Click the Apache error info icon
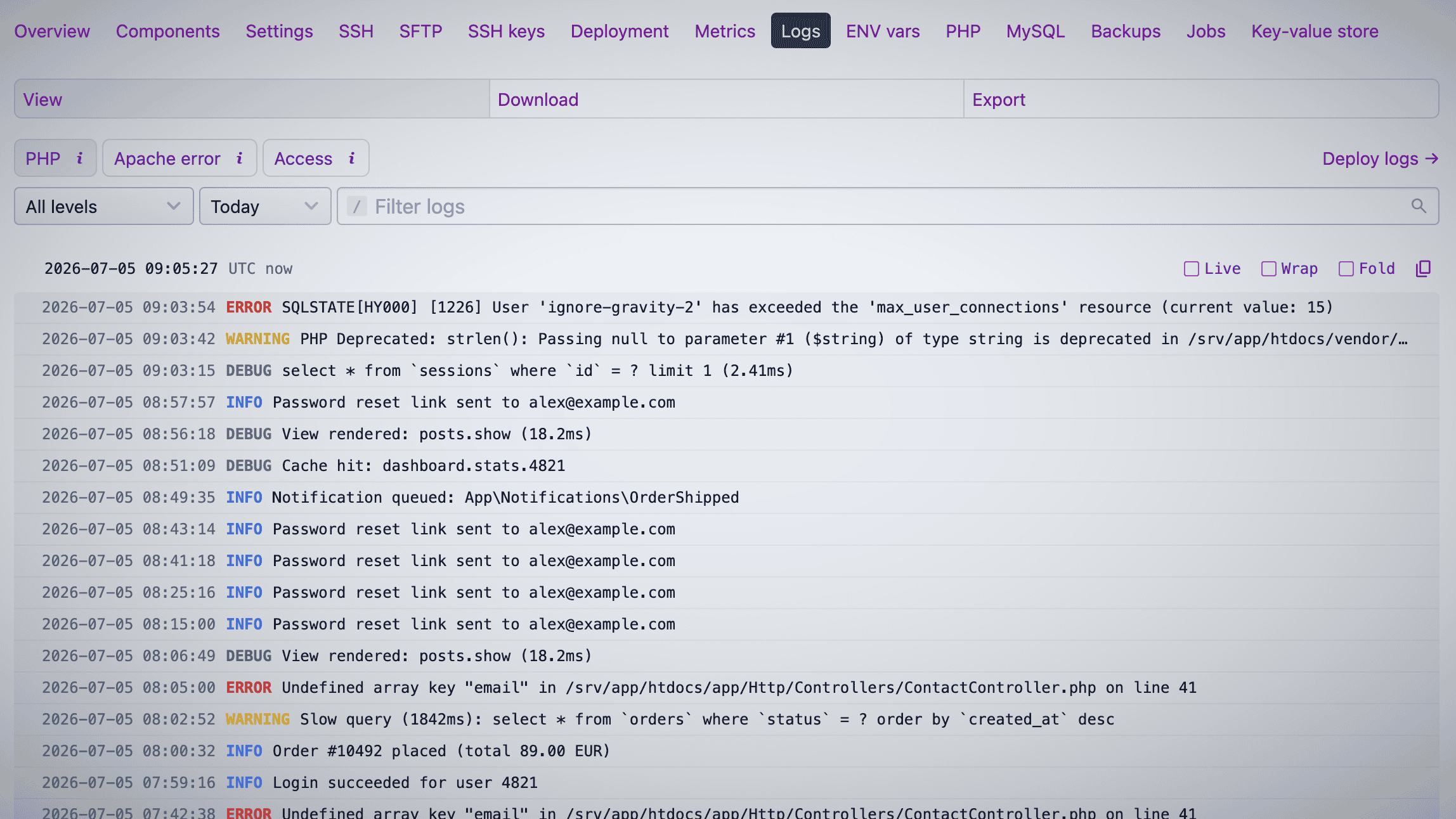The width and height of the screenshot is (1456, 819). point(240,158)
